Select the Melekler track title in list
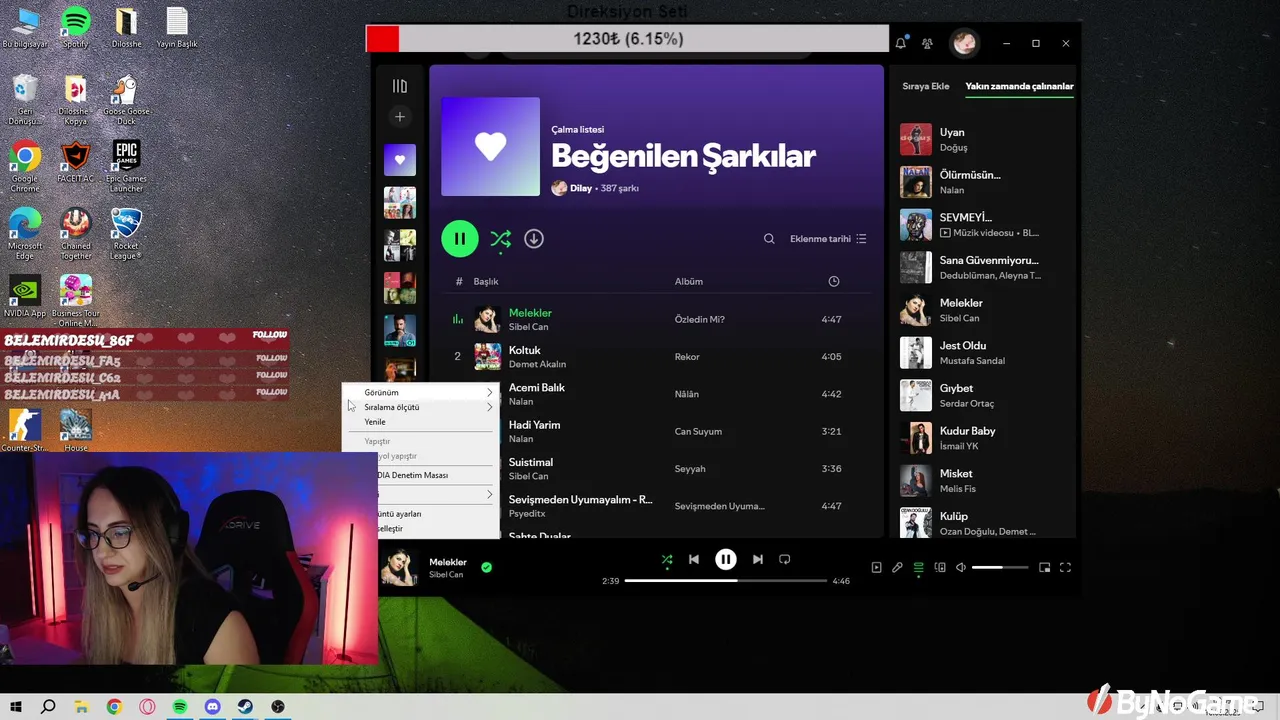The height and width of the screenshot is (720, 1280). point(530,313)
